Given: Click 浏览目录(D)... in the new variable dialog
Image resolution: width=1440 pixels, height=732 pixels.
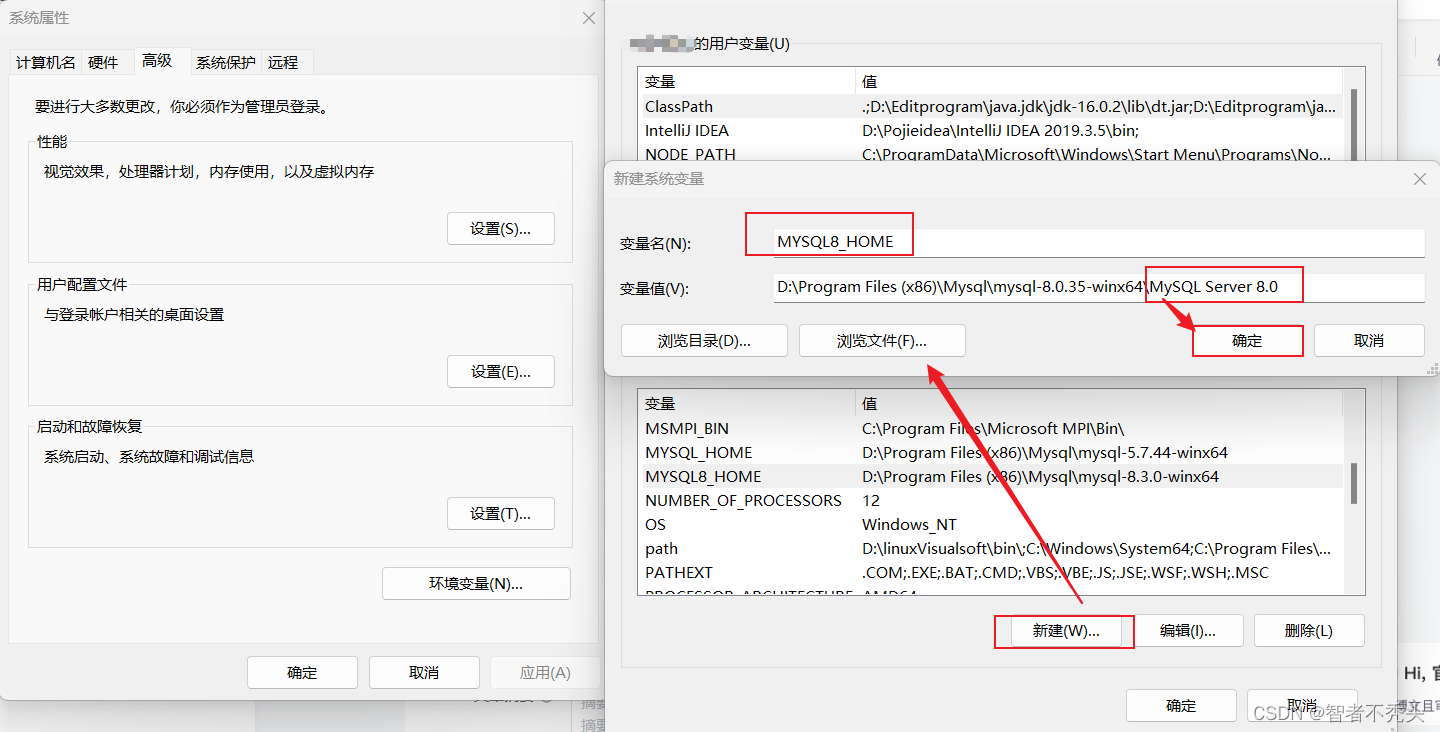Looking at the screenshot, I should tap(704, 340).
